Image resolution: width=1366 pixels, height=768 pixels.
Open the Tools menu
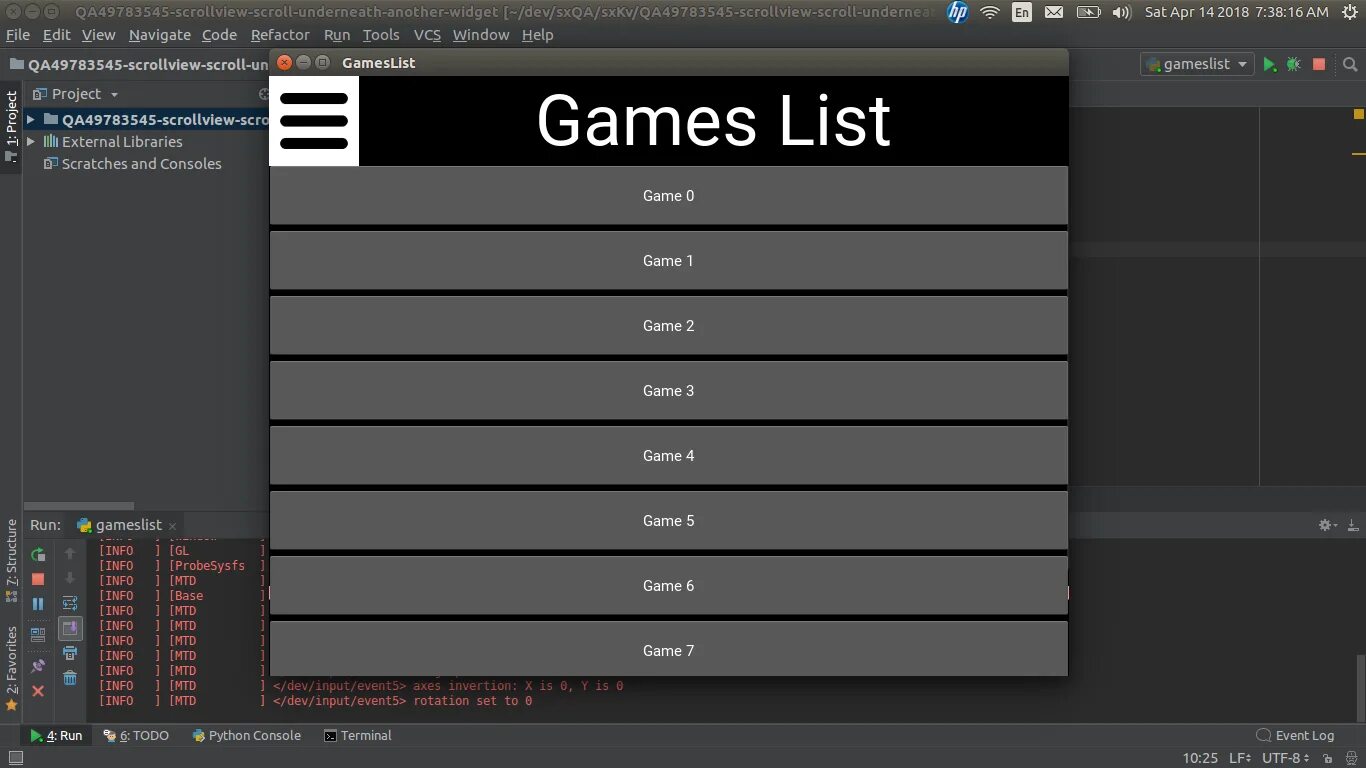pos(381,35)
